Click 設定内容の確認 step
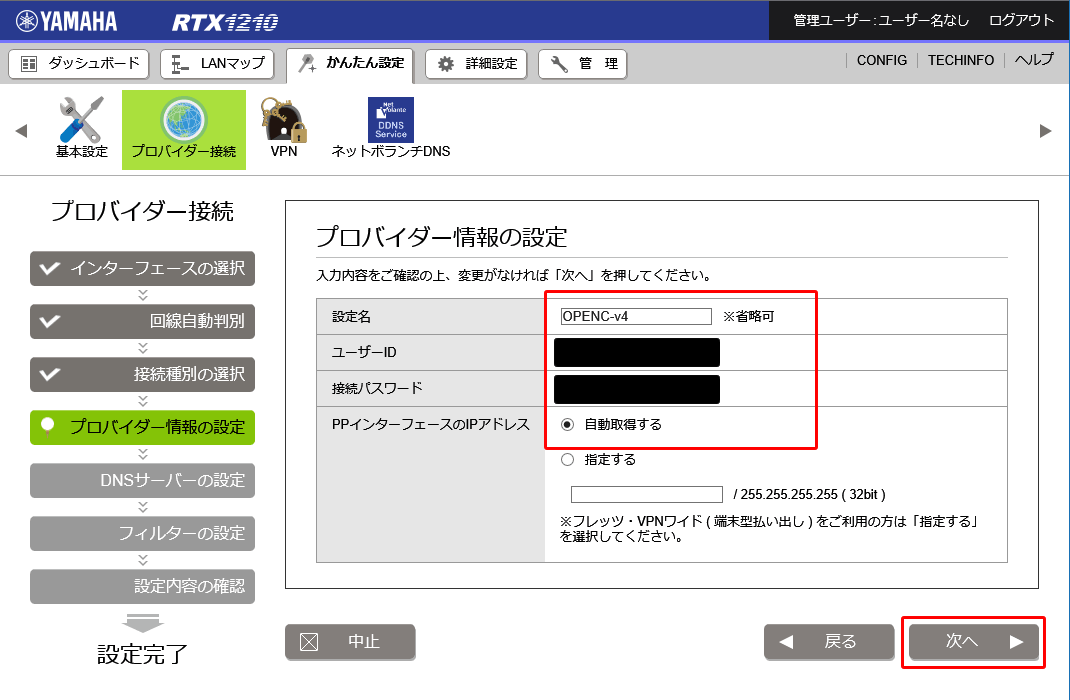 pos(143,586)
